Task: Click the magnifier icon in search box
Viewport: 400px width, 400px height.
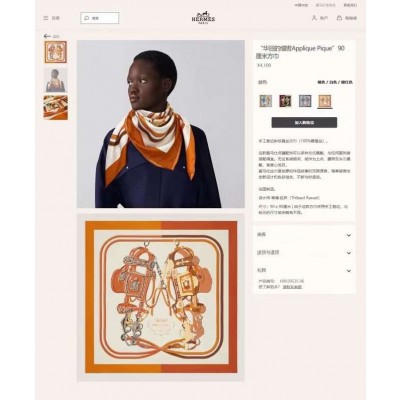Action: [x=87, y=18]
